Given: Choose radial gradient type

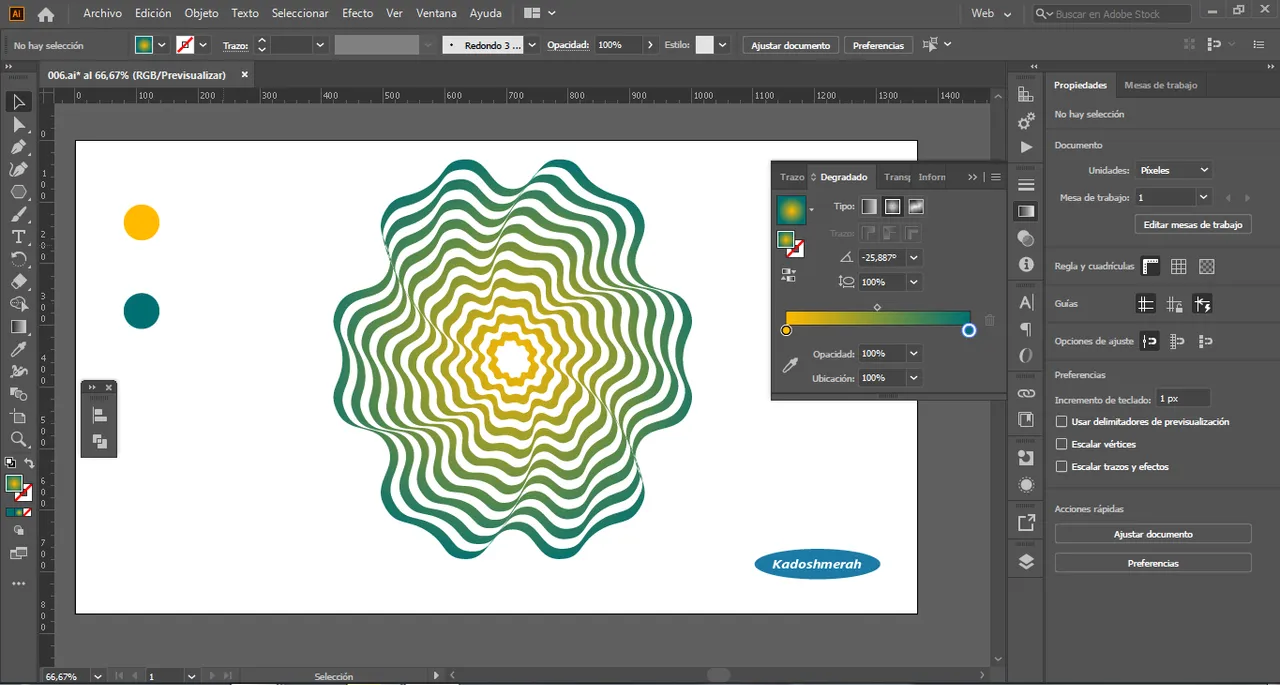Looking at the screenshot, I should click(893, 206).
